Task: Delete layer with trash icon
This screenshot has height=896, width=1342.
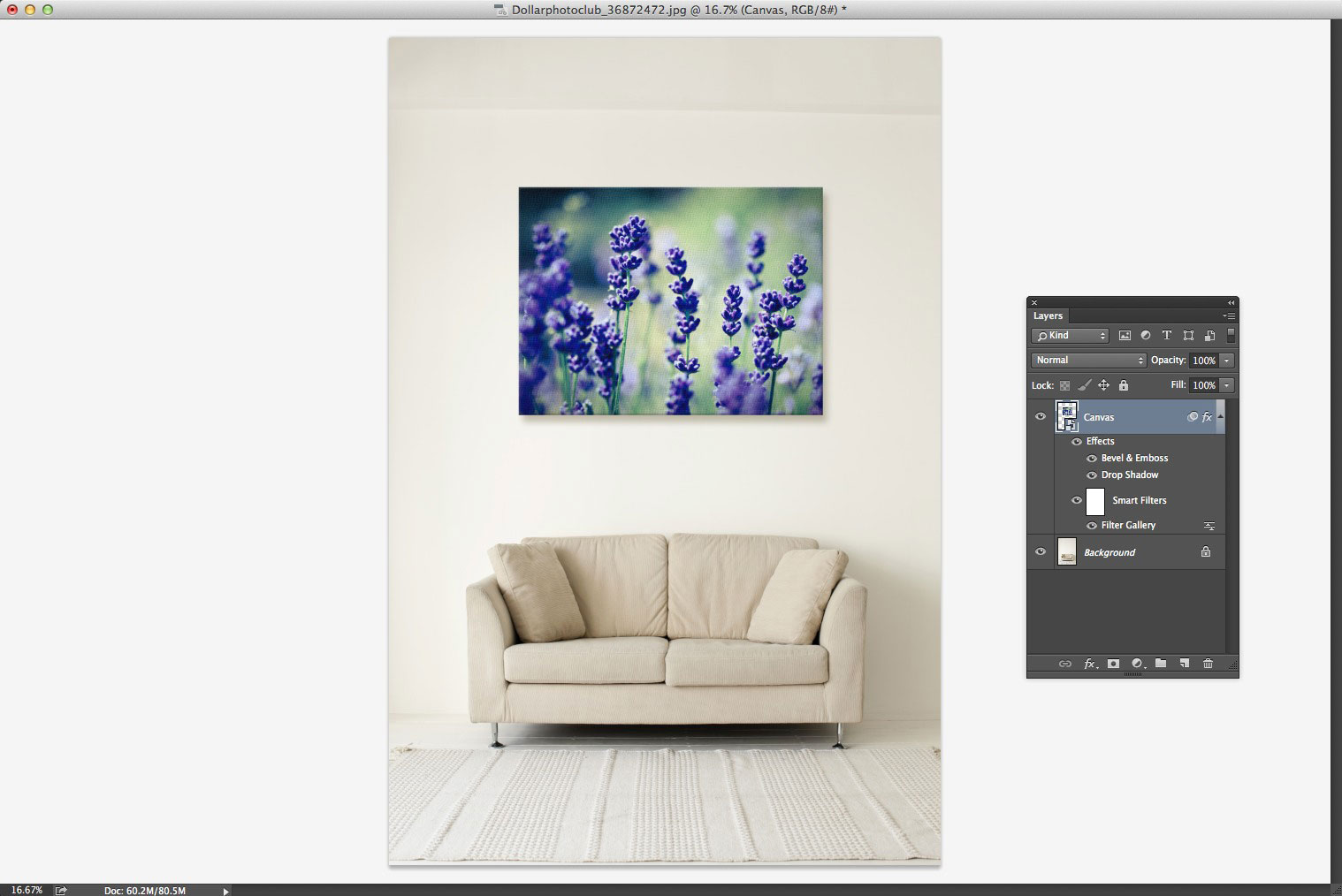Action: coord(1209,664)
